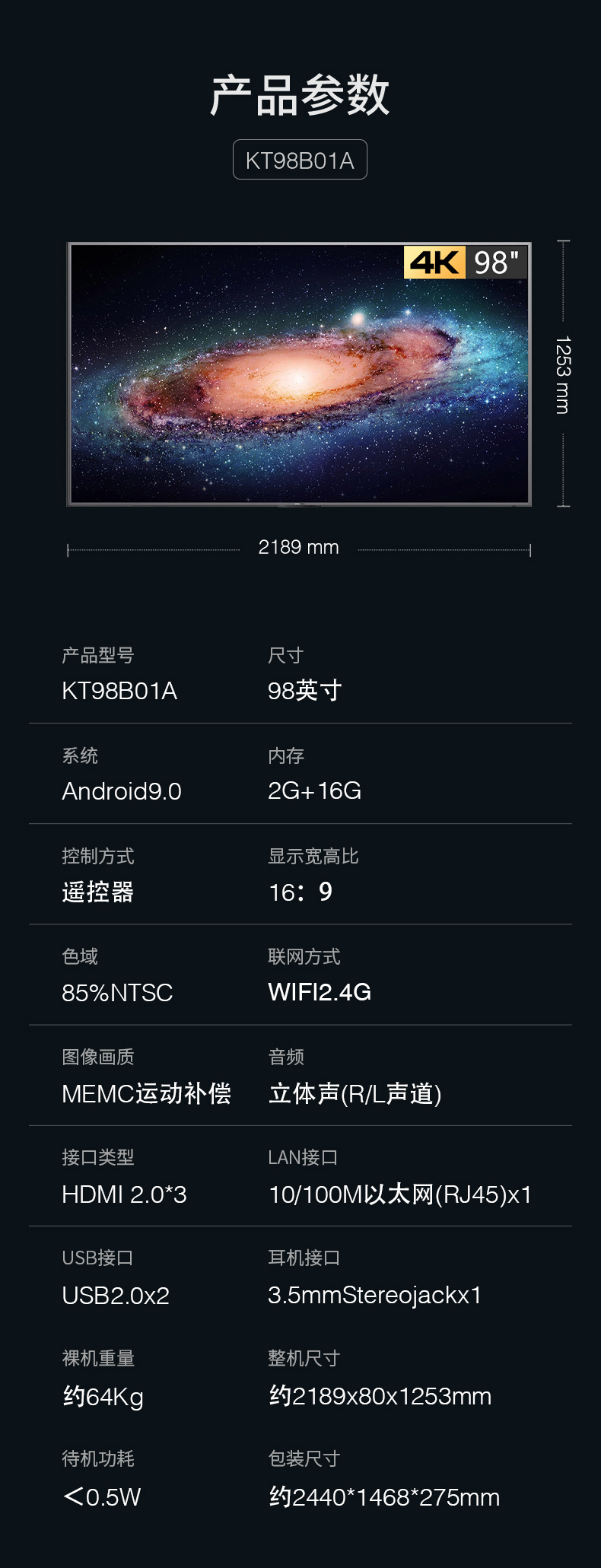Viewport: 601px width, 1568px height.
Task: Click the KT98B01A model button under title
Action: point(300,160)
